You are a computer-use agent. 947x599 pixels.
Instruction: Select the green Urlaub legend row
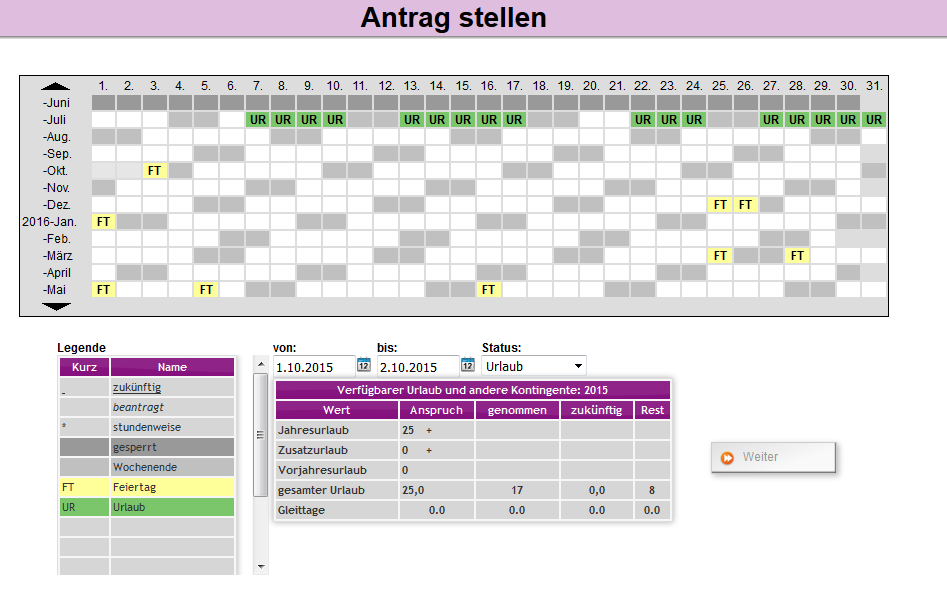coord(146,507)
